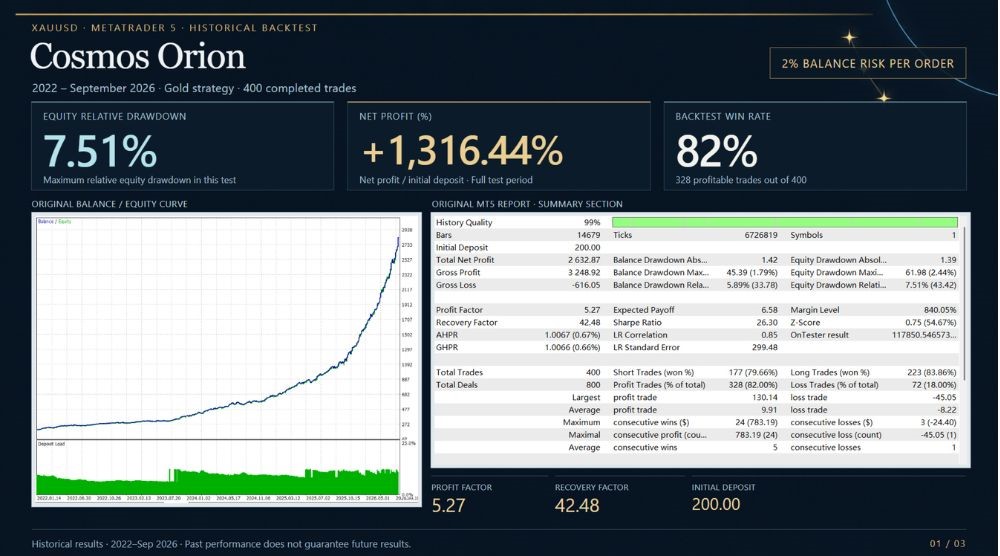Image resolution: width=1000 pixels, height=556 pixels.
Task: Click Equity Drawdown Relative value 7.51% (43.42)
Action: click(x=930, y=285)
